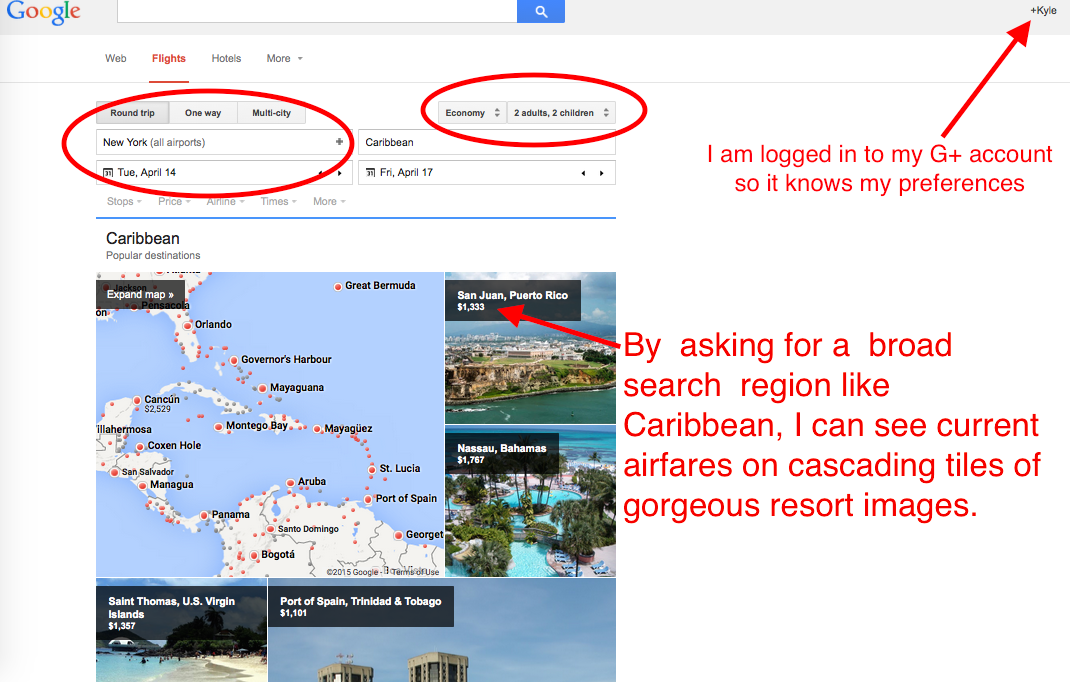Open the Economy cabin class dropdown
Image resolution: width=1070 pixels, height=682 pixels.
point(472,113)
